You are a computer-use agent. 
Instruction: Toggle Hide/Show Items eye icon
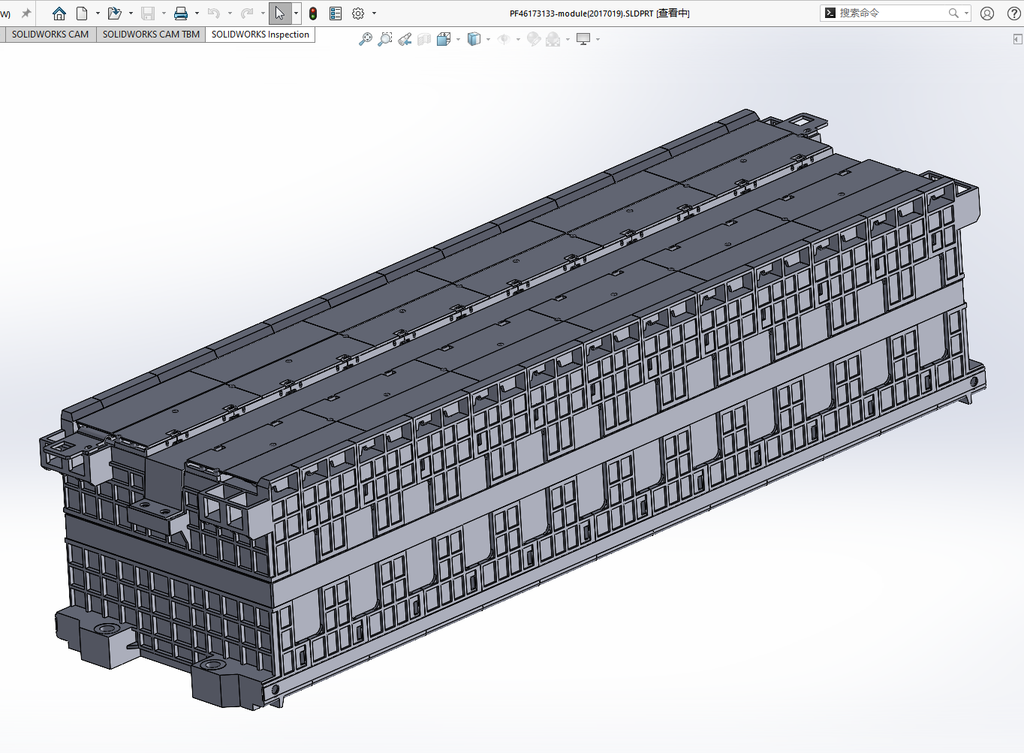pos(504,39)
